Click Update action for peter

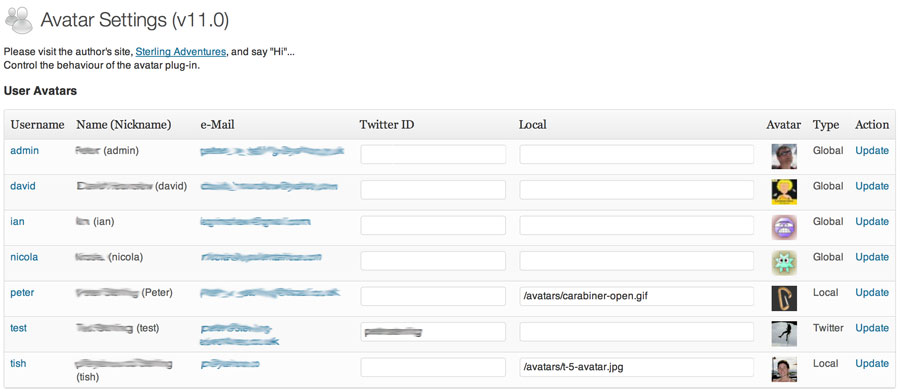pos(872,292)
